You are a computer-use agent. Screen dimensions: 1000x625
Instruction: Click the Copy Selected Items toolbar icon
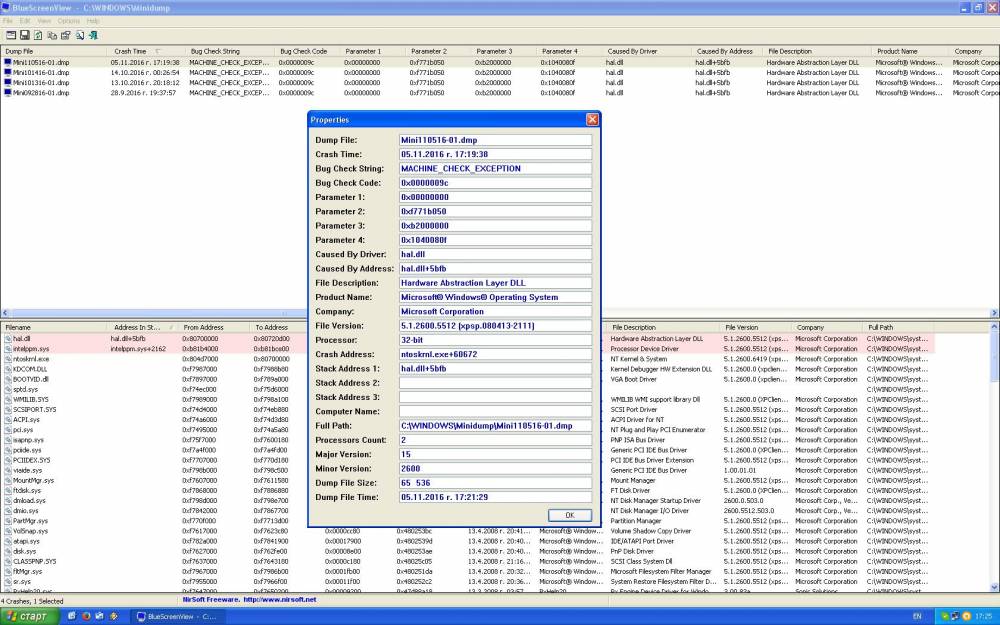52,36
